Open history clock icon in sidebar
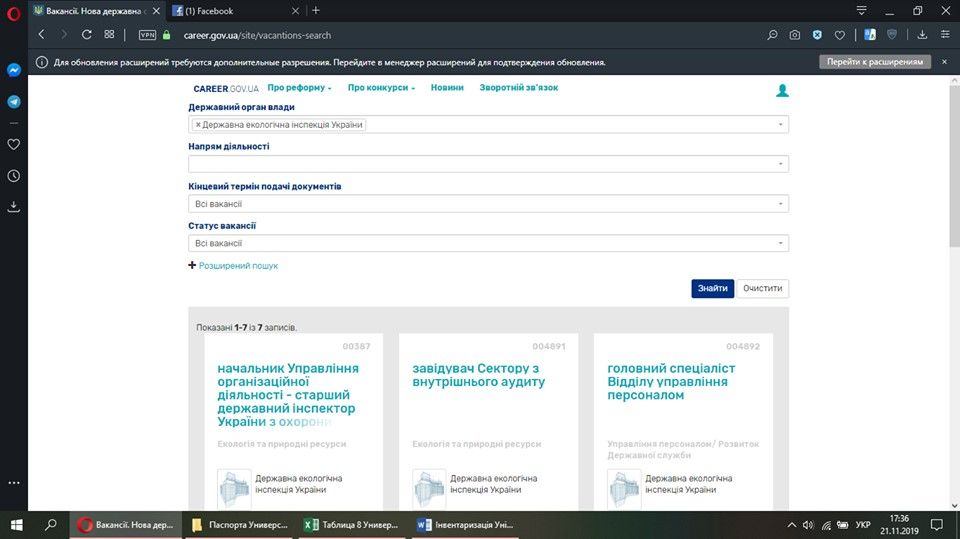The width and height of the screenshot is (960, 539). (x=14, y=176)
